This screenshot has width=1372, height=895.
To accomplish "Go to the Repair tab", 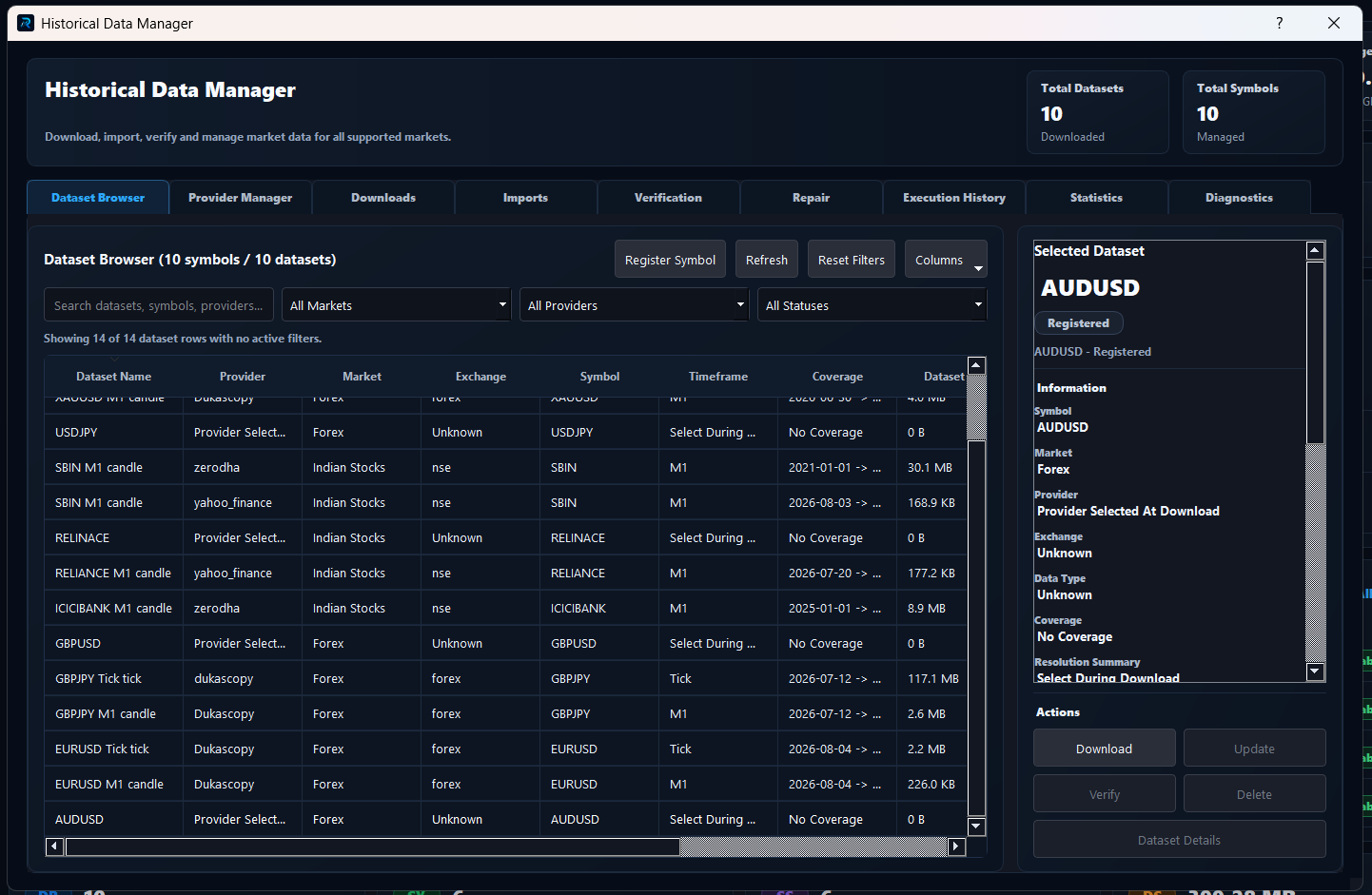I will [x=812, y=198].
